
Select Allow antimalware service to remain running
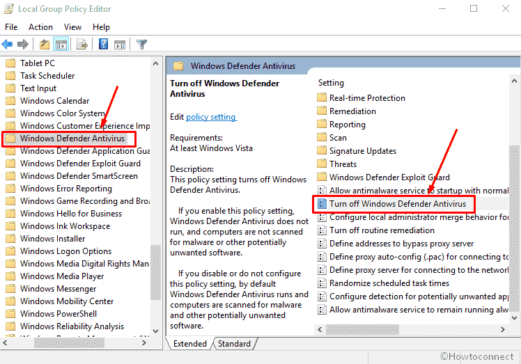(x=413, y=310)
